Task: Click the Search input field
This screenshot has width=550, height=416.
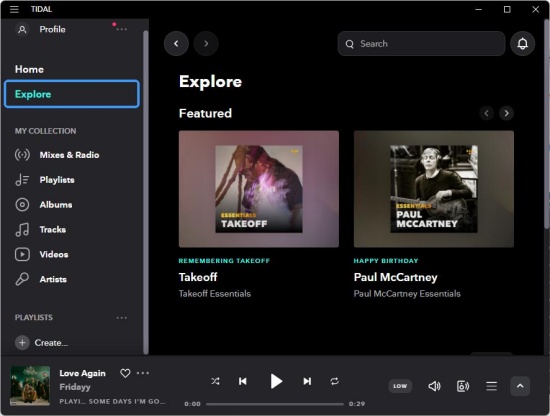Action: coord(421,43)
